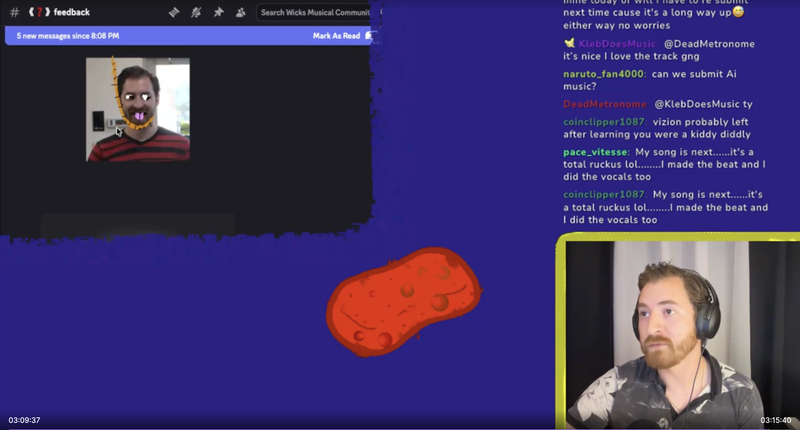Screen dimensions: 800x430
Task: Click the KlebDoesMusic username in chat
Action: (x=617, y=44)
